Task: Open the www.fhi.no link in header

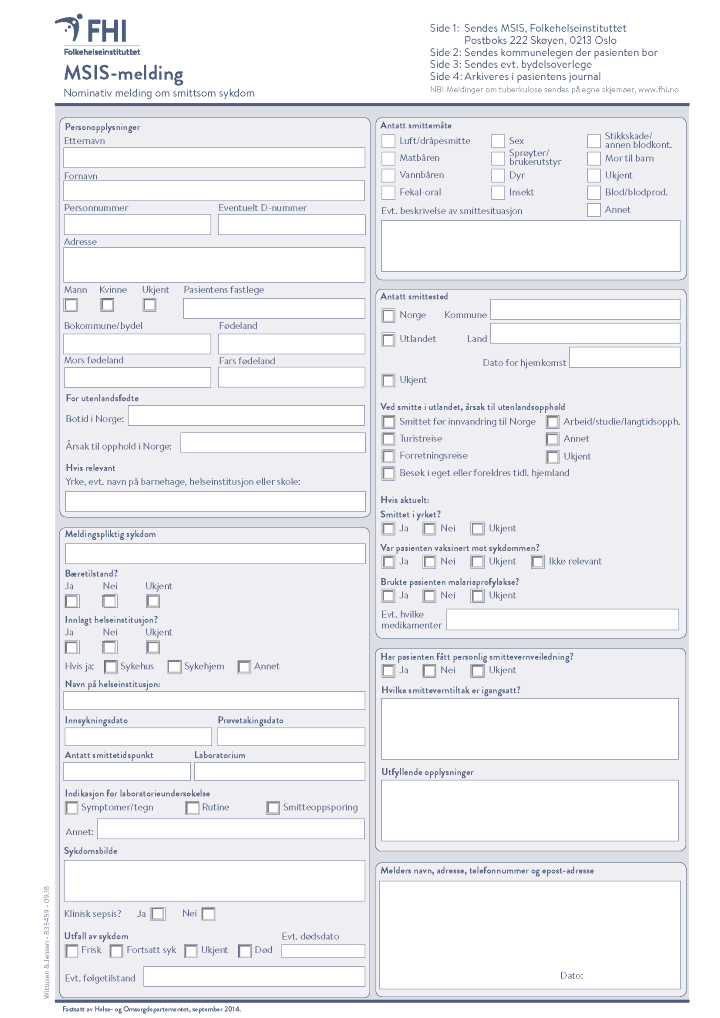Action: [658, 90]
